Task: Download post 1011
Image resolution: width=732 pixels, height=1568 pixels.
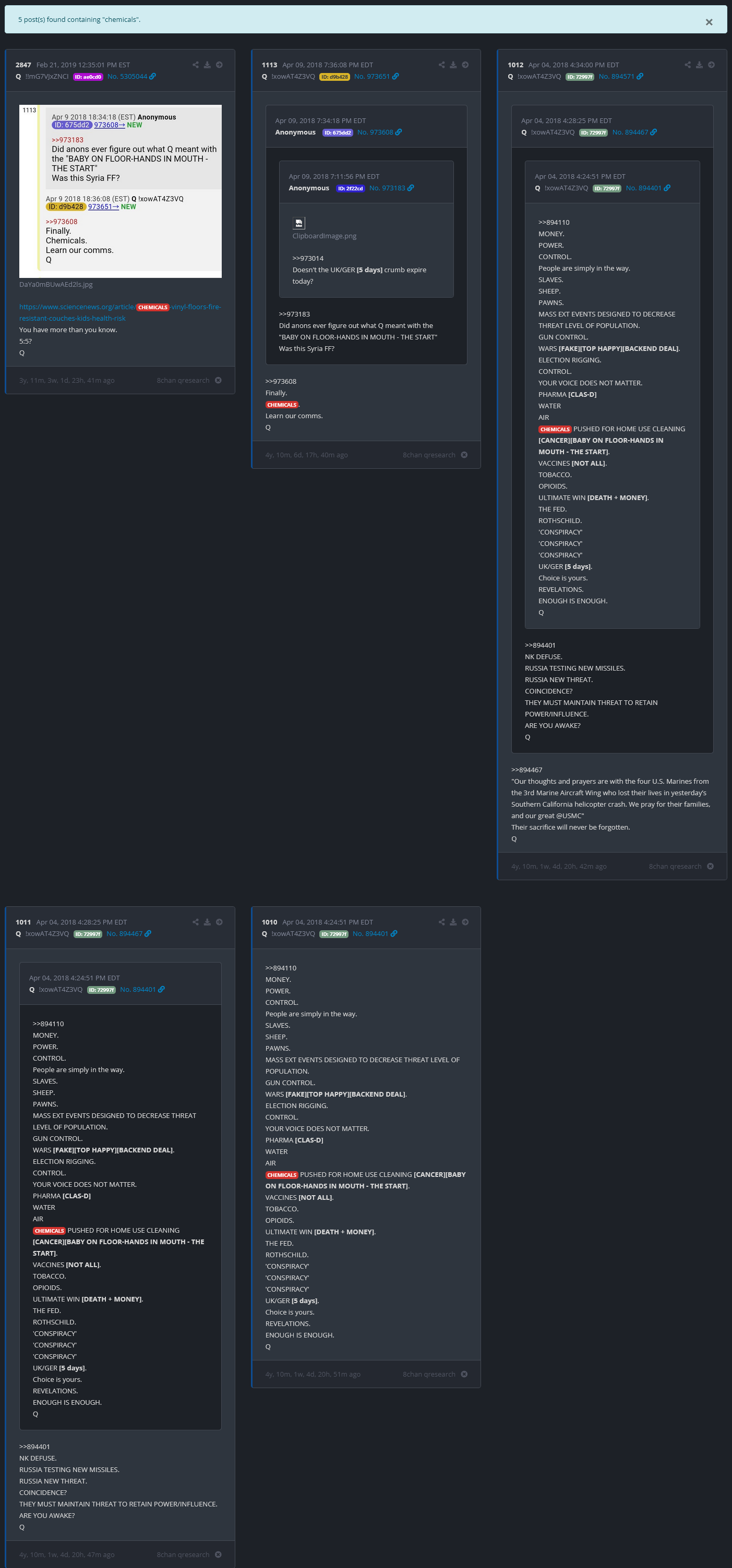Action: click(207, 921)
